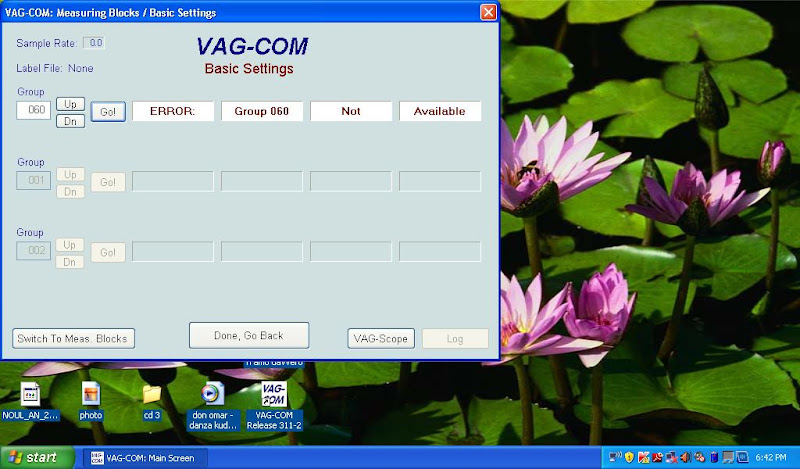Click the red 'Basic Settings' heading
The image size is (800, 469).
(x=249, y=69)
